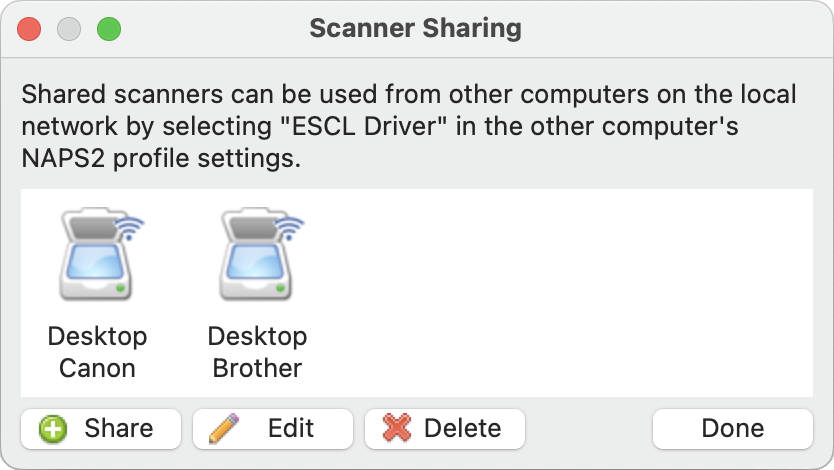Image resolution: width=834 pixels, height=470 pixels.
Task: Choose the "Desktop Canon" label text
Action: [97, 352]
